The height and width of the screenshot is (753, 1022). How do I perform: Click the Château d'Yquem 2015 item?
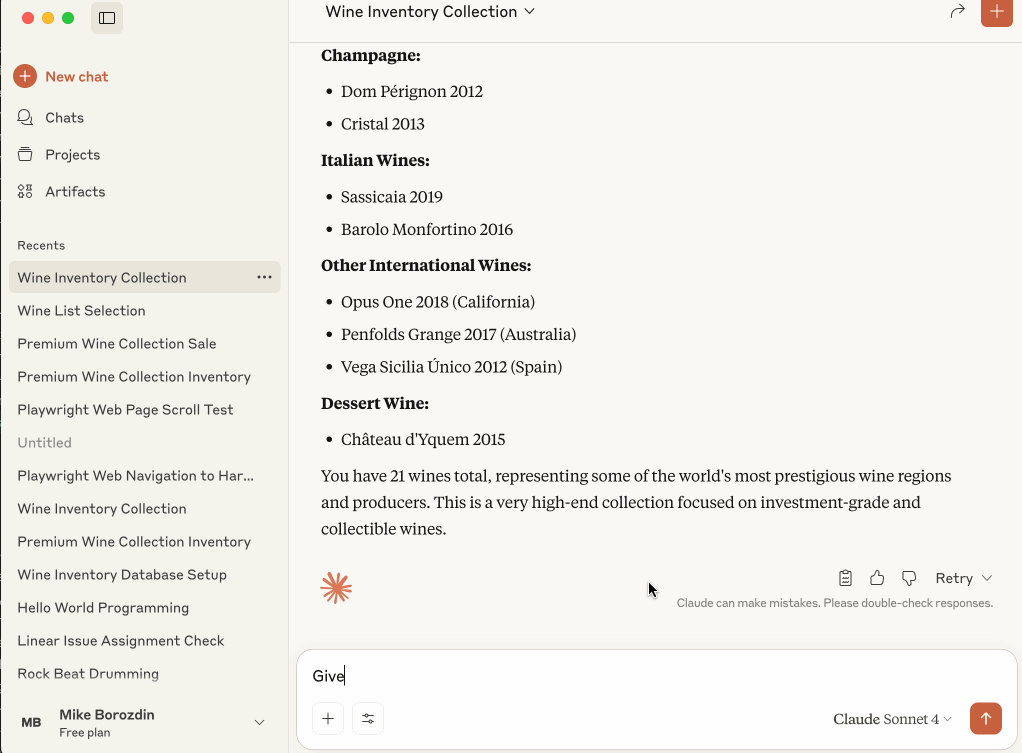coord(423,439)
